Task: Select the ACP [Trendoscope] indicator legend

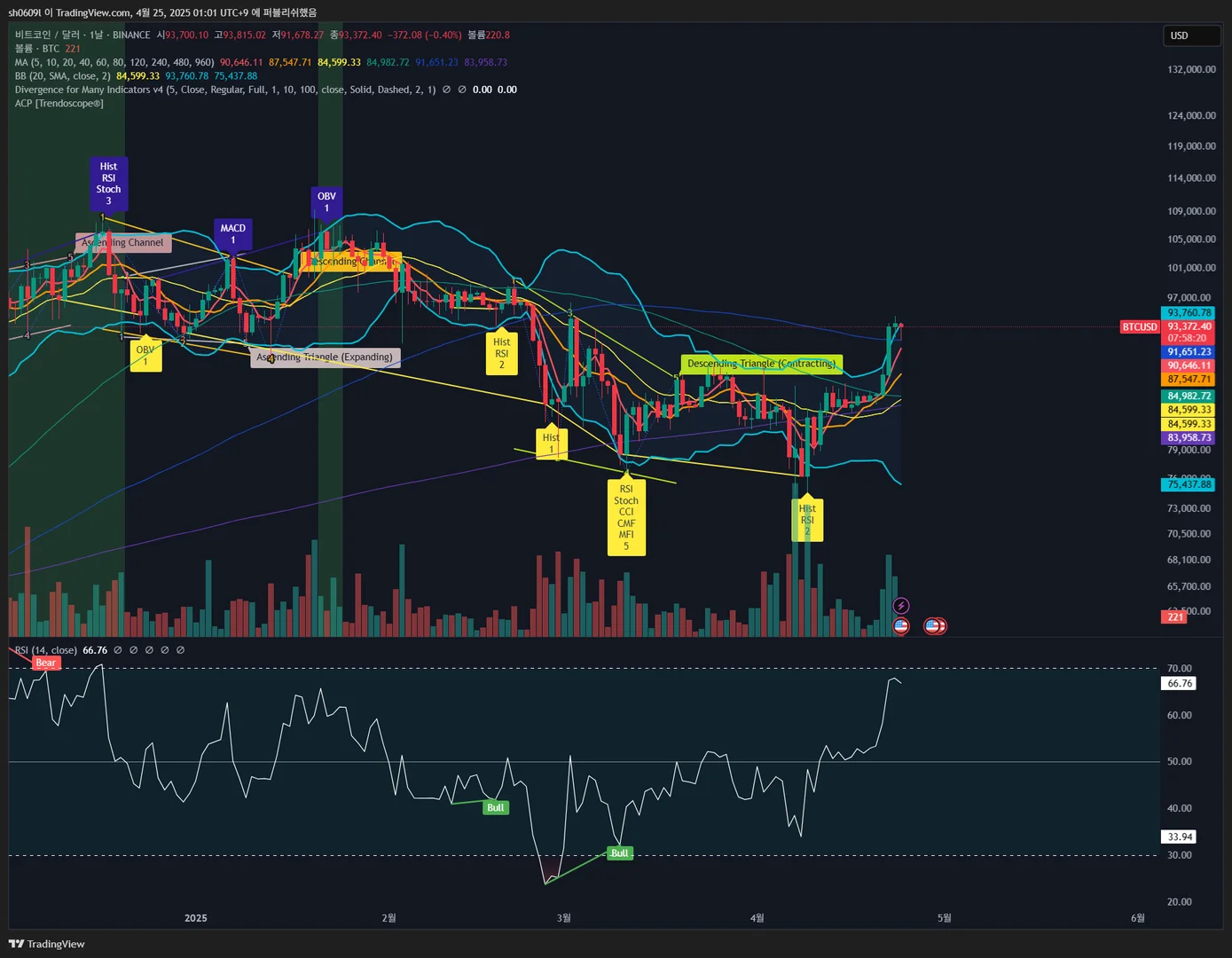Action: click(x=59, y=104)
